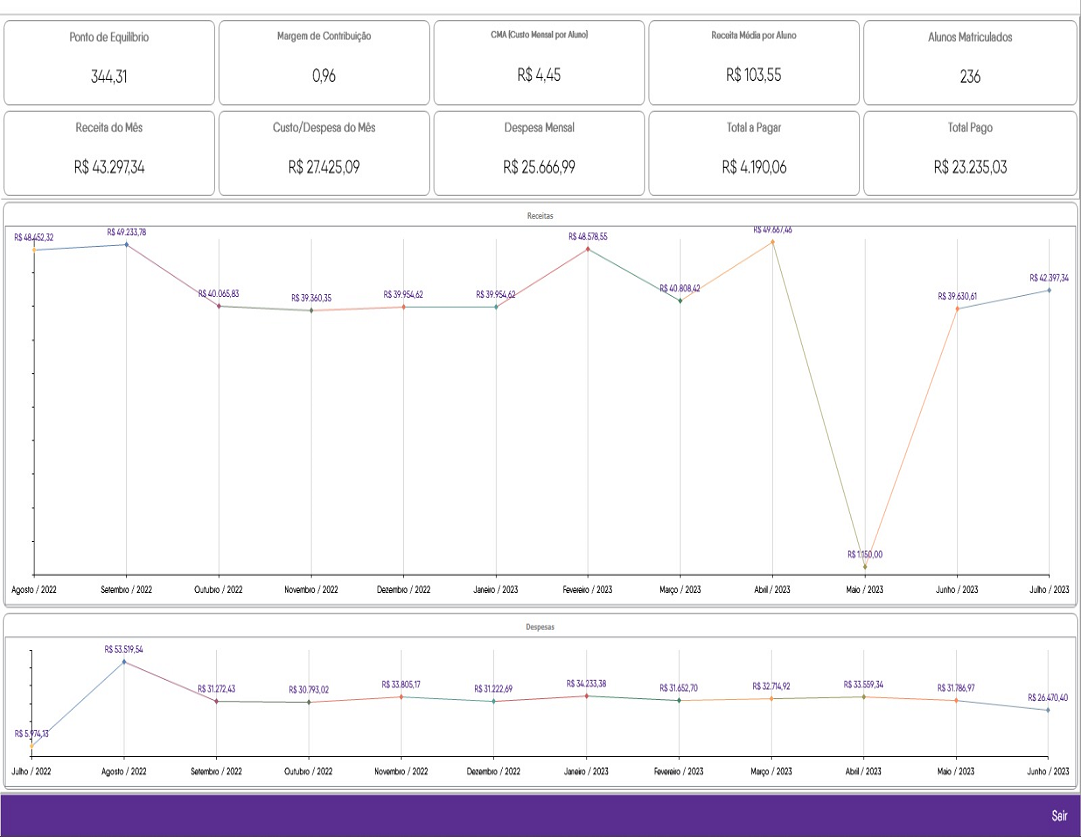The height and width of the screenshot is (837, 1081).
Task: Select the Receita Média por Aluno card
Action: pos(754,62)
